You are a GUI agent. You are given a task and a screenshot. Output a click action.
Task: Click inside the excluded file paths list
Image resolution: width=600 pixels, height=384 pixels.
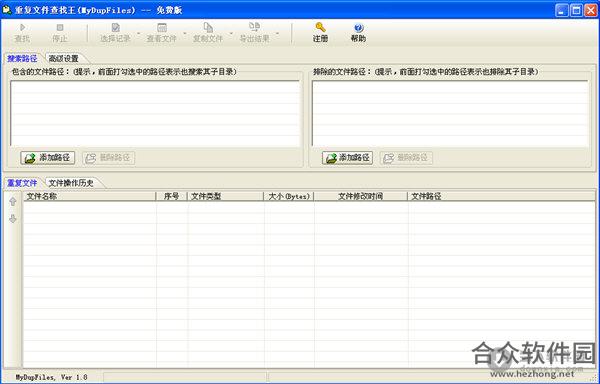click(450, 114)
